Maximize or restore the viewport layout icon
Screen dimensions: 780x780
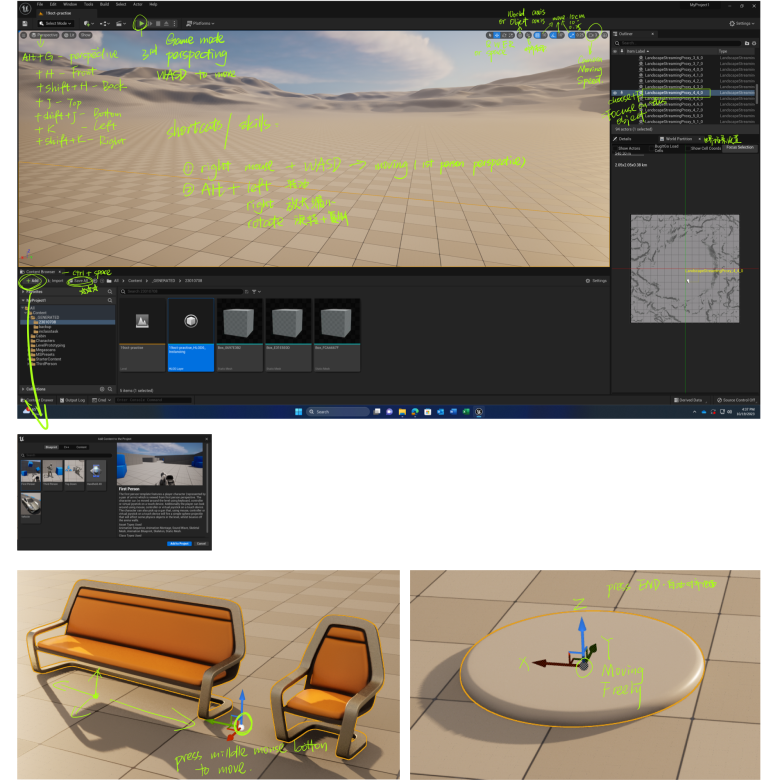pyautogui.click(x=605, y=35)
